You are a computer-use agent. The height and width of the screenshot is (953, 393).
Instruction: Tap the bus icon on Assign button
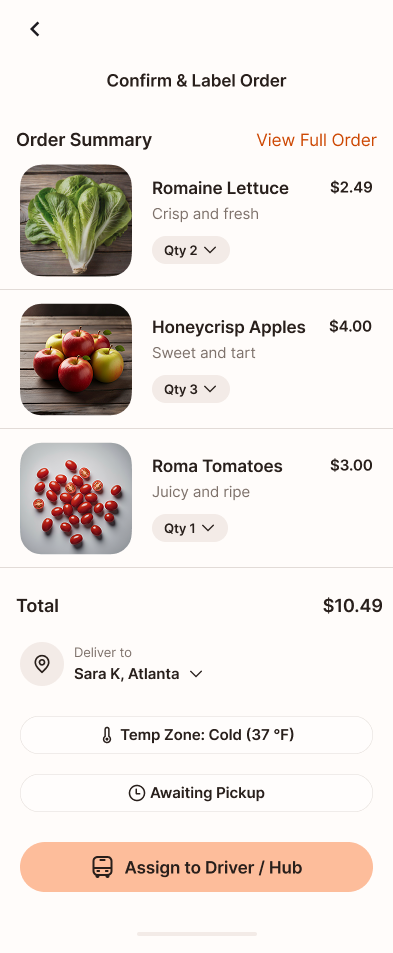[103, 867]
